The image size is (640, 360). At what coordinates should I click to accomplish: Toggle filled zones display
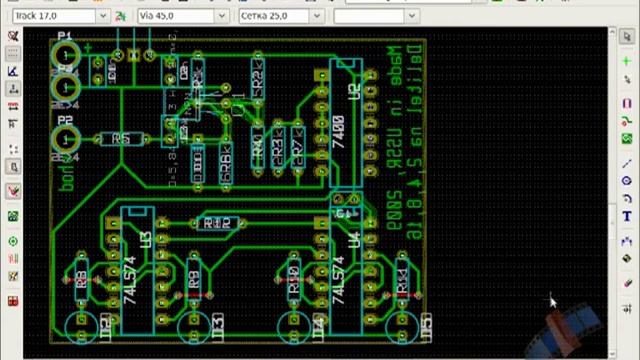point(13,216)
